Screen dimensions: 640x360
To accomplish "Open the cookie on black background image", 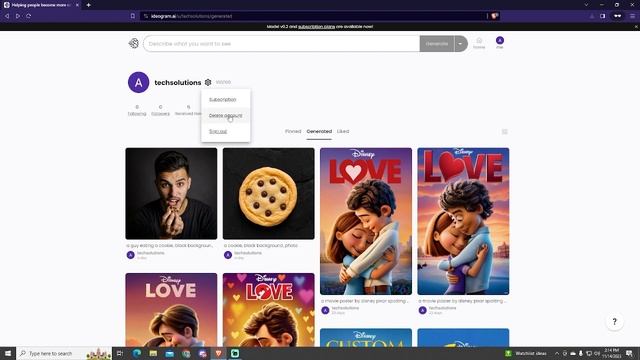I will (269, 193).
